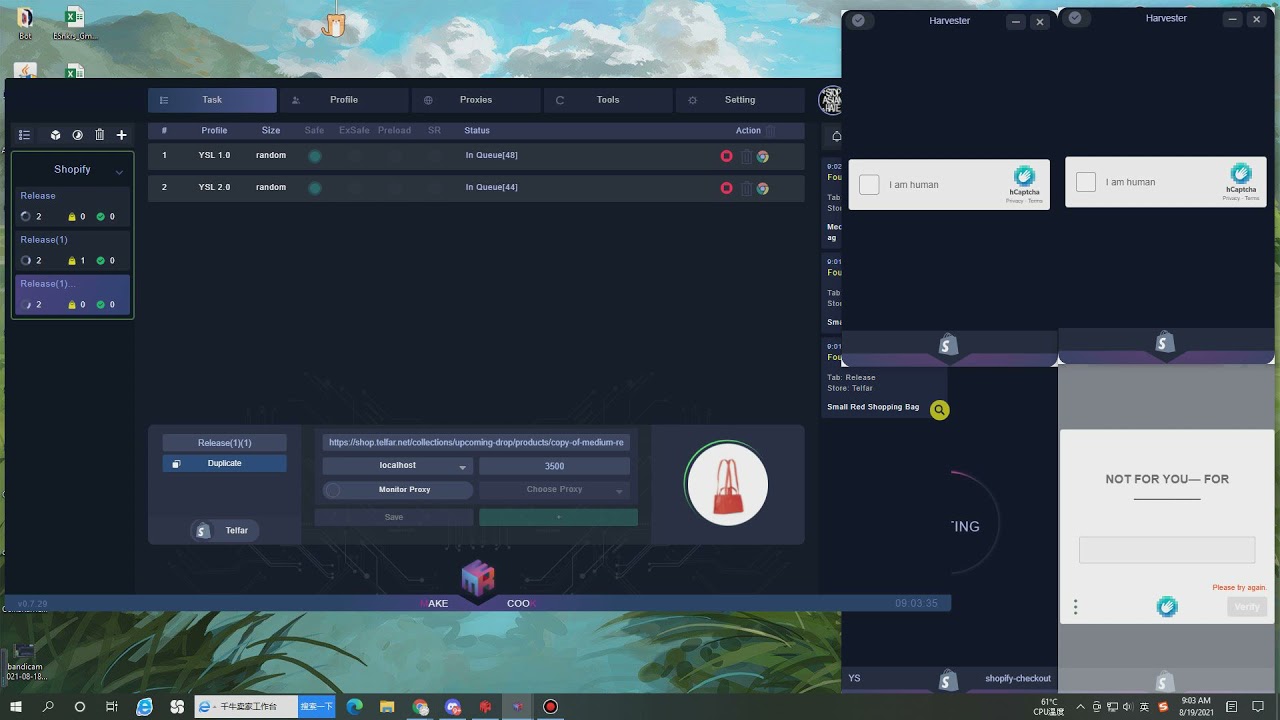The width and height of the screenshot is (1280, 720).
Task: Toggle Safe mode for task YSL 2.0
Action: (x=315, y=188)
